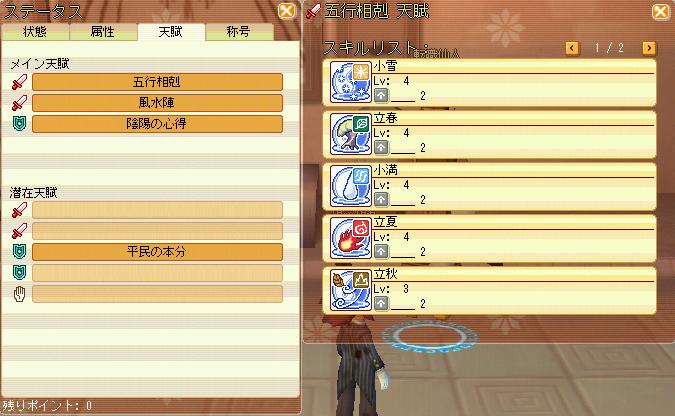675x416 pixels.
Task: Go to previous skill list page
Action: pyautogui.click(x=572, y=48)
